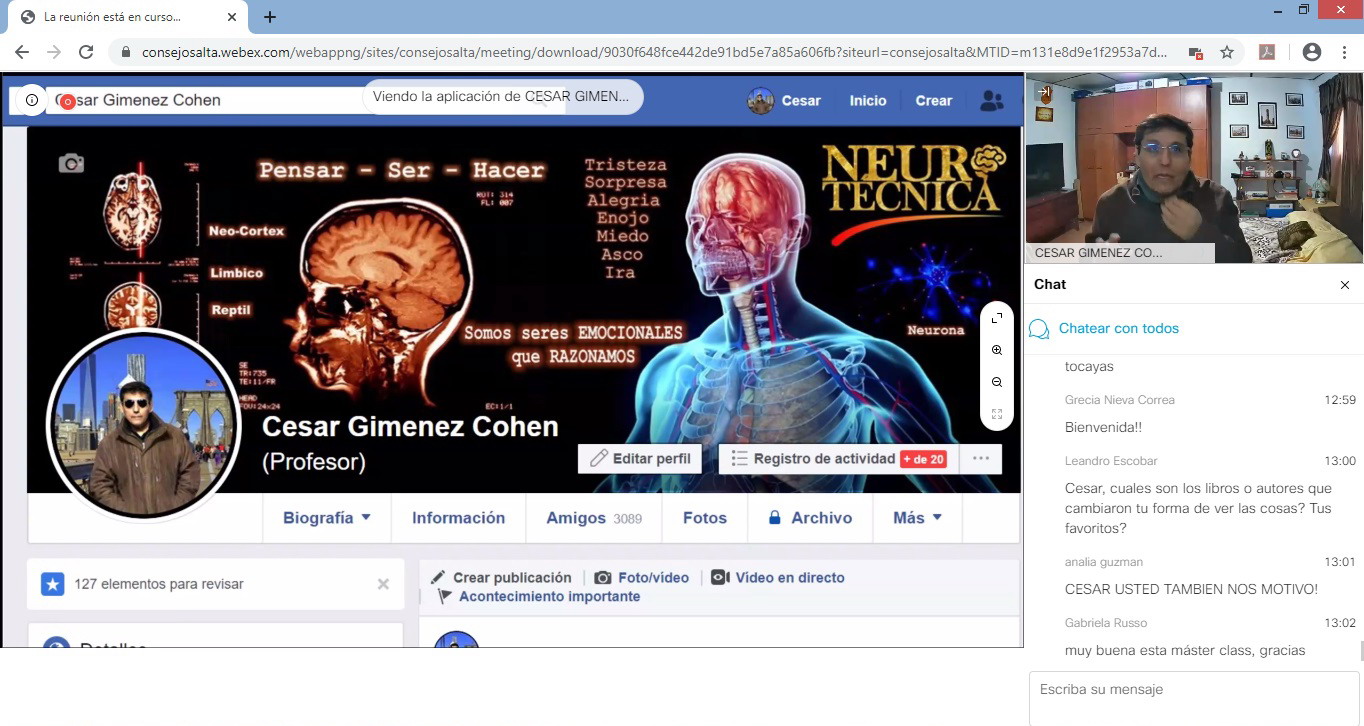Click Inicio in the Facebook header
This screenshot has width=1364, height=726.
[x=868, y=101]
